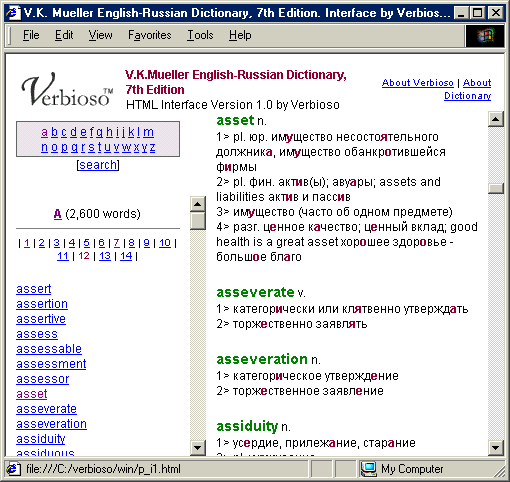The width and height of the screenshot is (510, 482).
Task: Minimize the browser window
Action: pos(461,13)
